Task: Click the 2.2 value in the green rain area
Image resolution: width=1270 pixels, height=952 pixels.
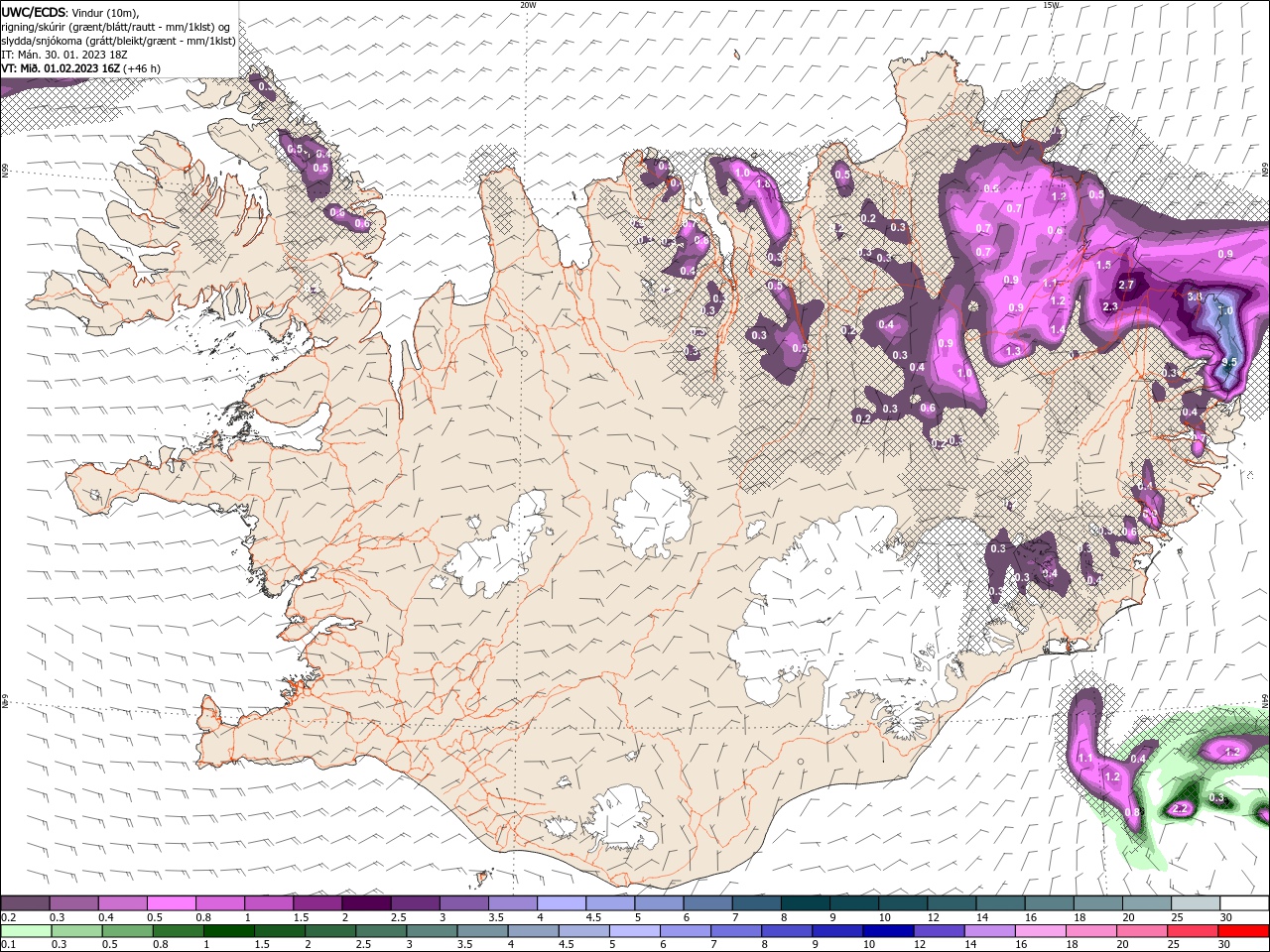Action: (x=1181, y=809)
